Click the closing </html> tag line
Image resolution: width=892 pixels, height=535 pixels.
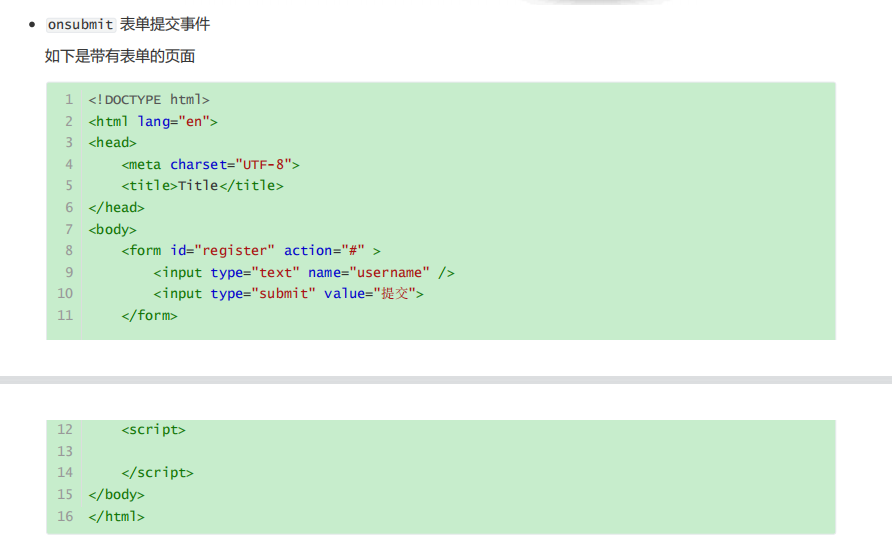(x=117, y=516)
